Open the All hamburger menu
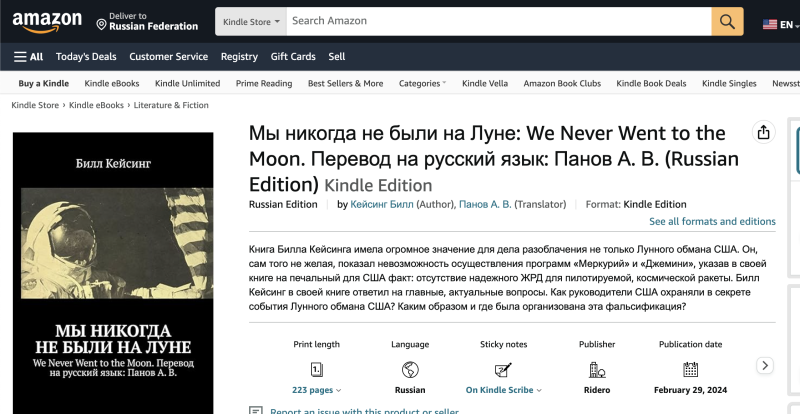800x414 pixels. click(28, 57)
